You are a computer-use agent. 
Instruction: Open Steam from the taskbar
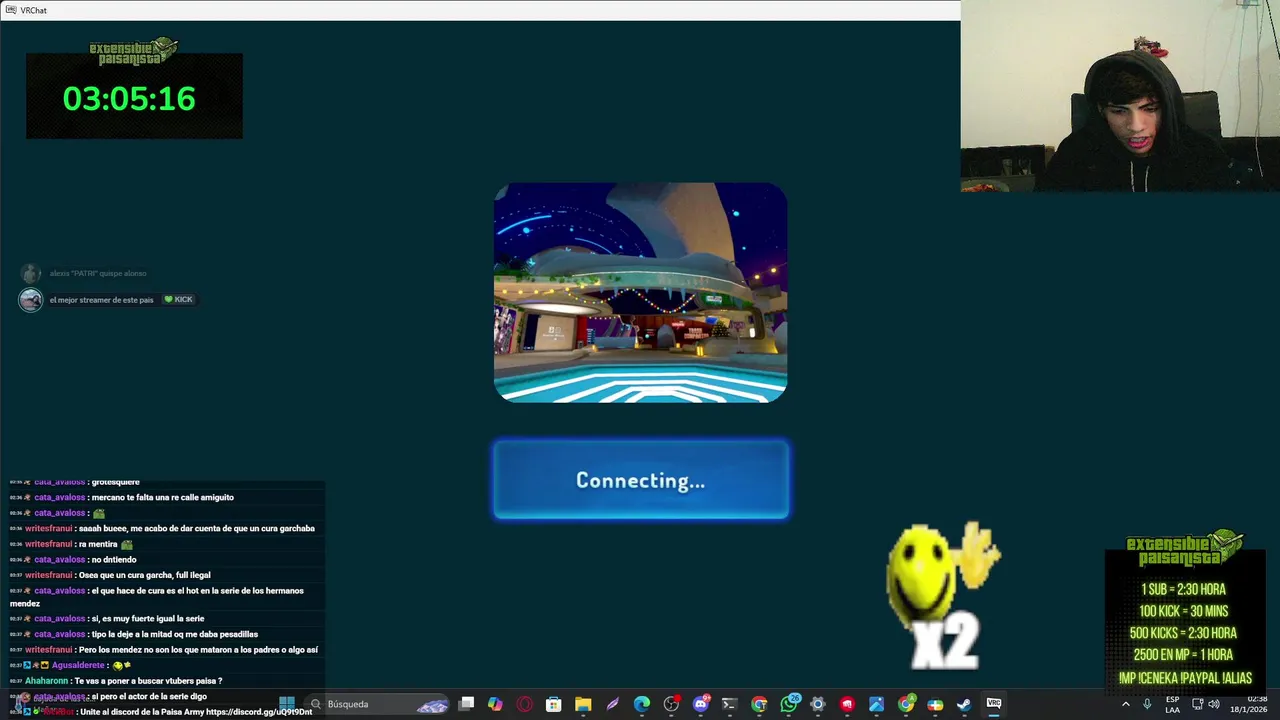(964, 704)
